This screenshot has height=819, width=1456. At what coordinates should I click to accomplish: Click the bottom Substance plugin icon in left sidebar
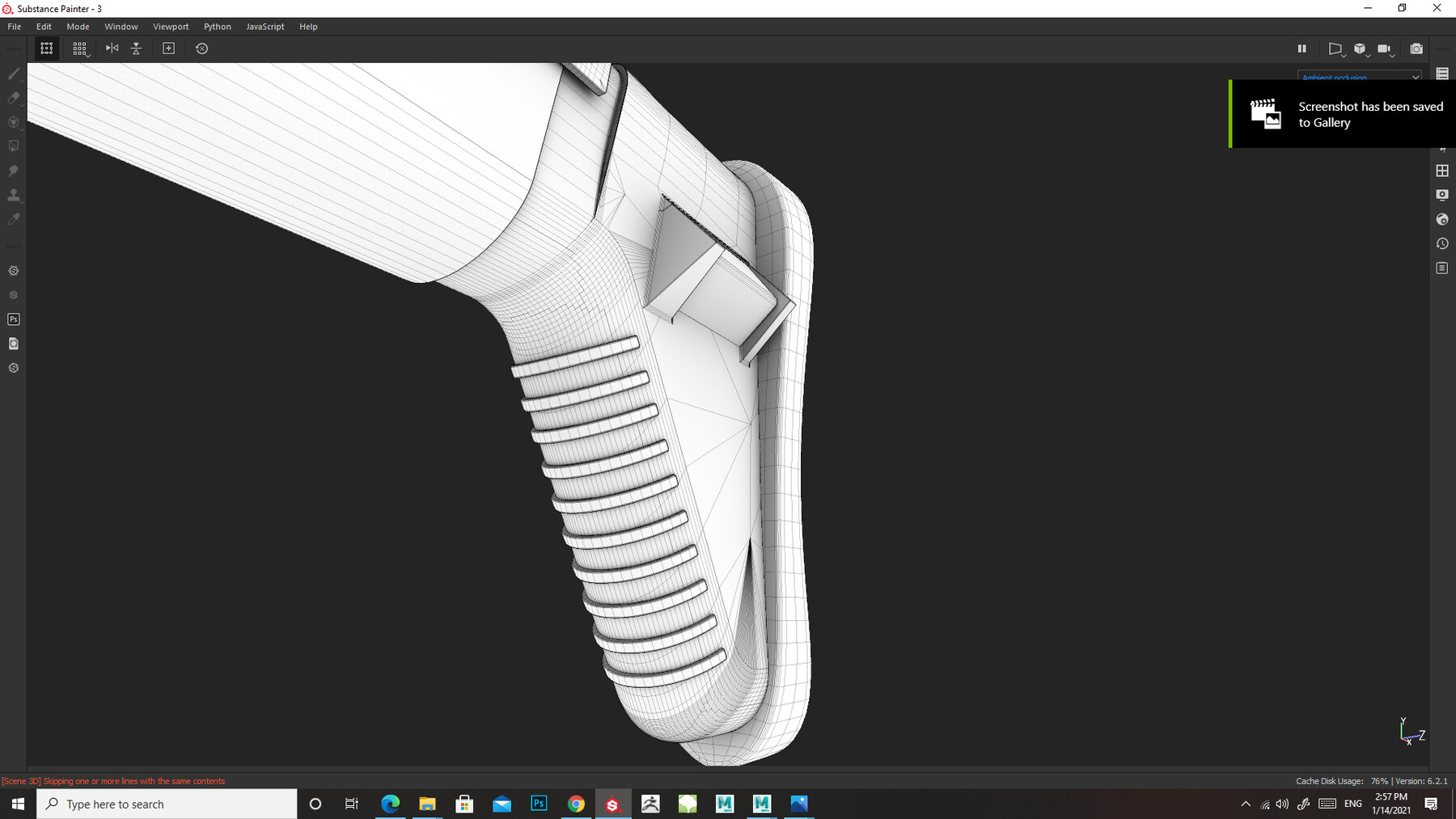(14, 368)
